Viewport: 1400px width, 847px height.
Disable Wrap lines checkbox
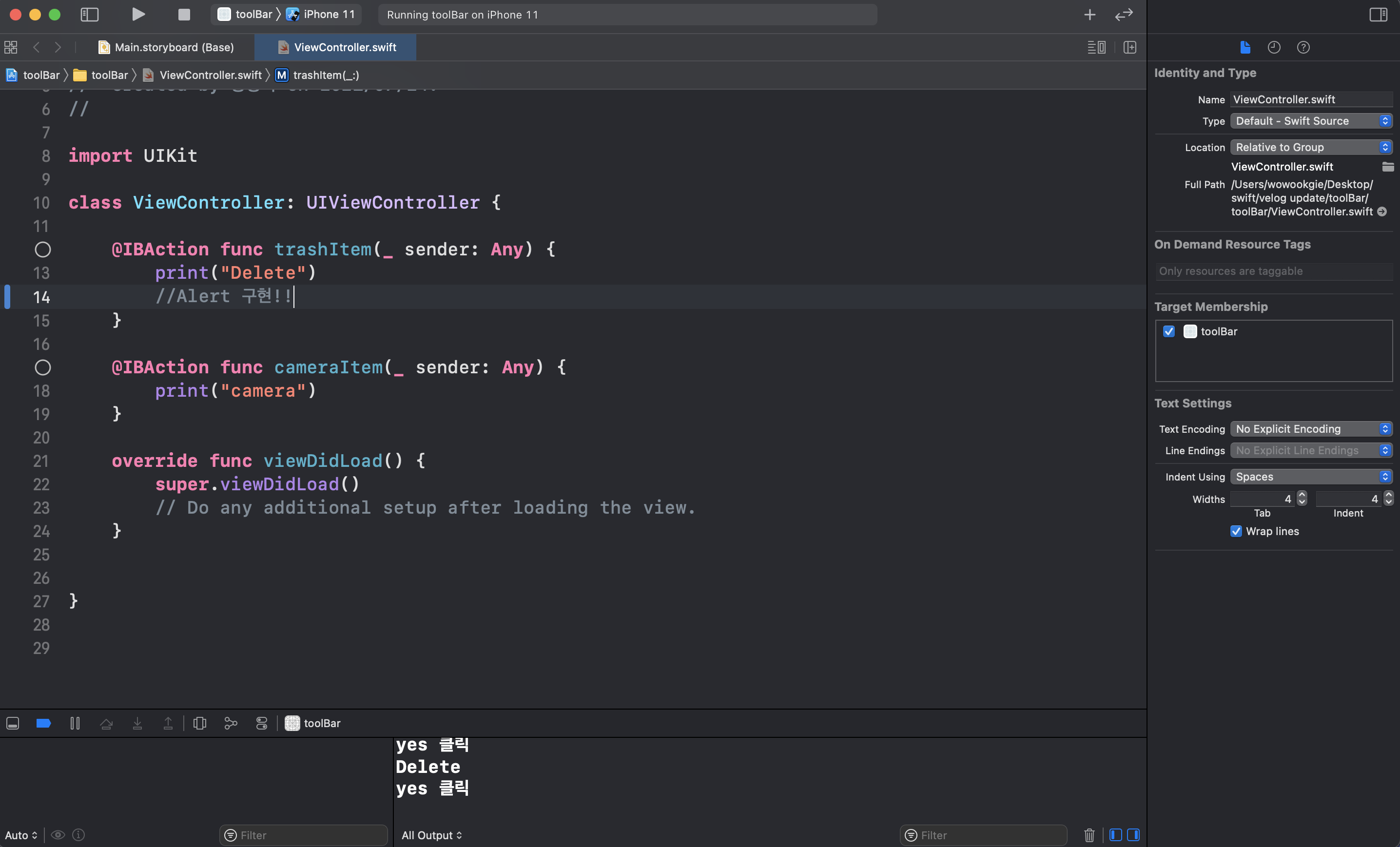pyautogui.click(x=1236, y=531)
